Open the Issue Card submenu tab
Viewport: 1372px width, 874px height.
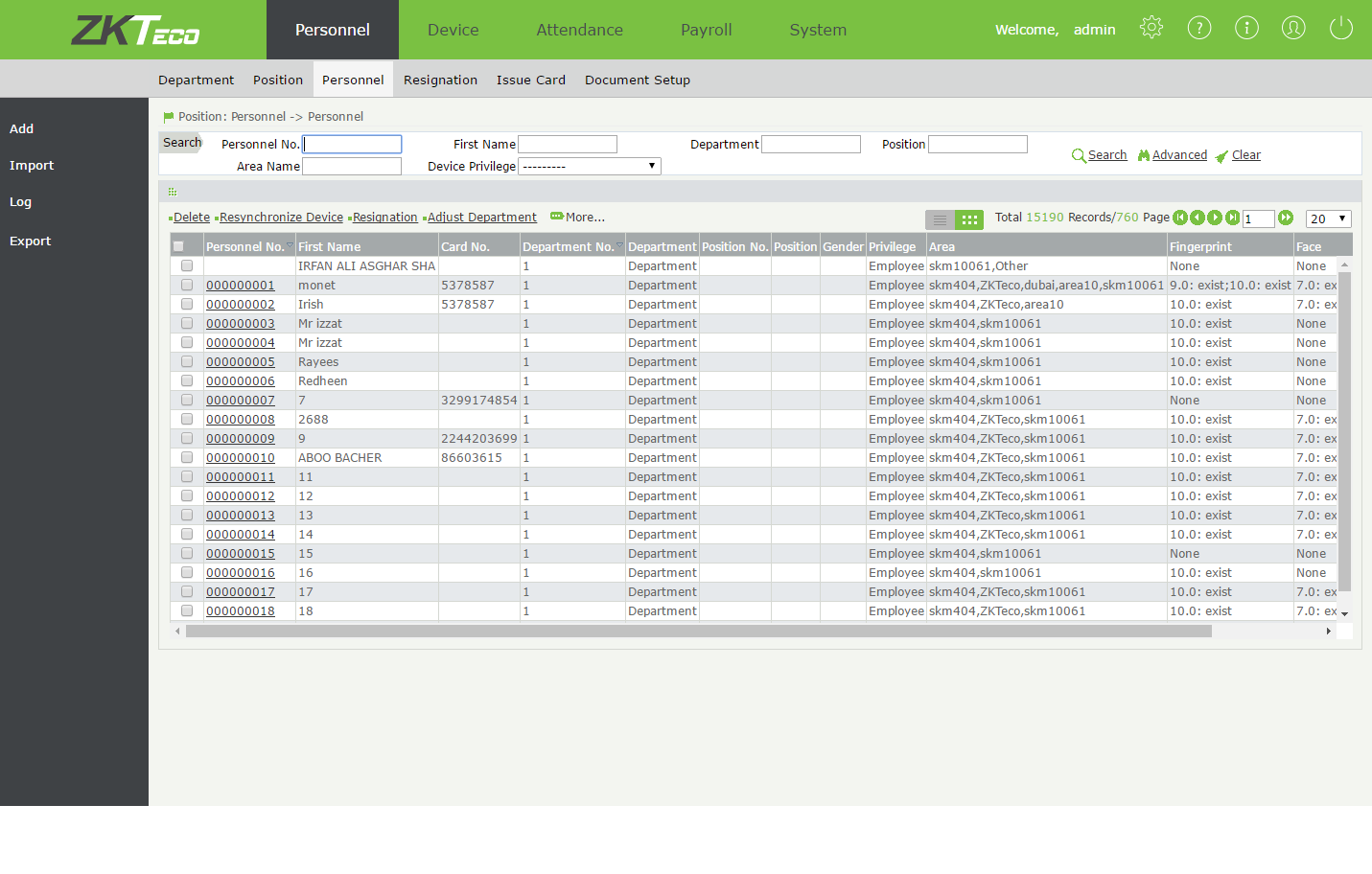pyautogui.click(x=530, y=80)
